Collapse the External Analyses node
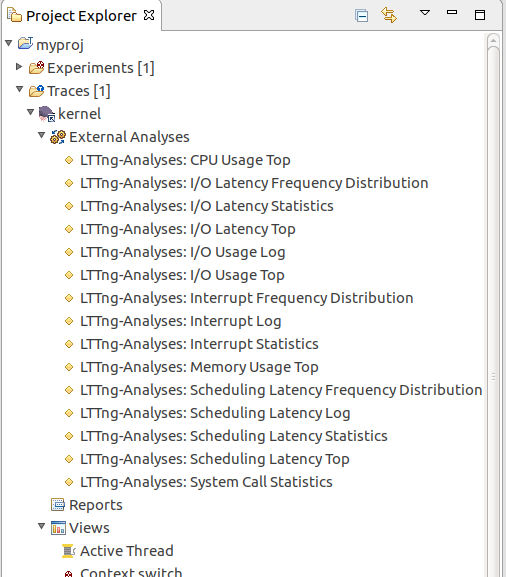The width and height of the screenshot is (506, 577). coord(42,135)
